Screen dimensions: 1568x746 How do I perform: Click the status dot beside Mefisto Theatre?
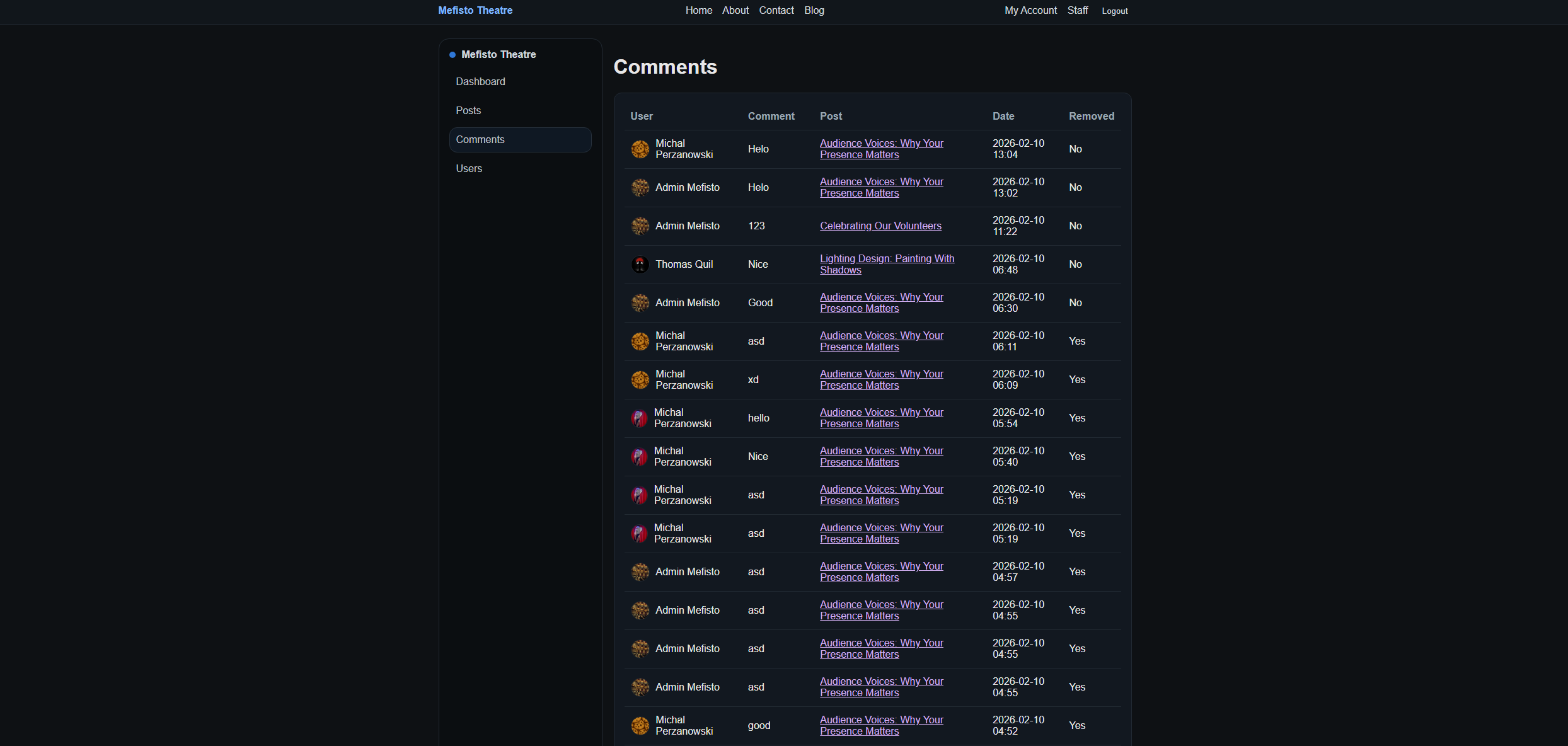tap(452, 55)
